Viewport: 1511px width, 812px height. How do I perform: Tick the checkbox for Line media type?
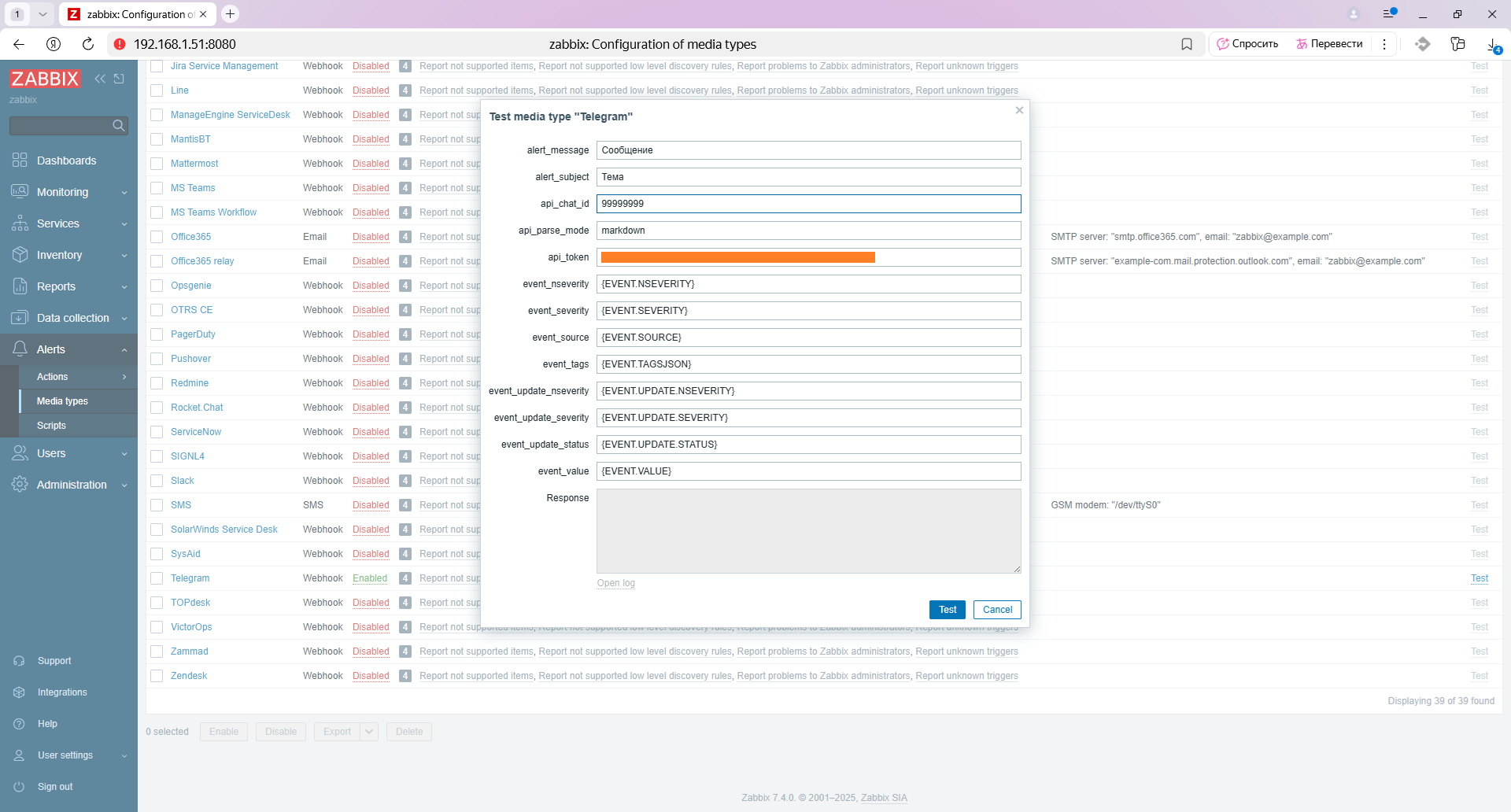(x=157, y=90)
